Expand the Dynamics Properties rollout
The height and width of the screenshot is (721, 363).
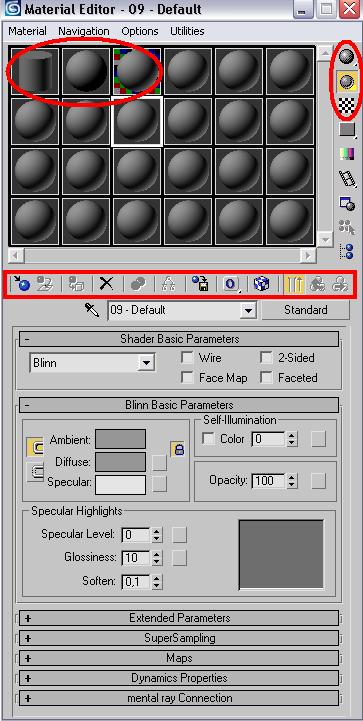pyautogui.click(x=179, y=678)
